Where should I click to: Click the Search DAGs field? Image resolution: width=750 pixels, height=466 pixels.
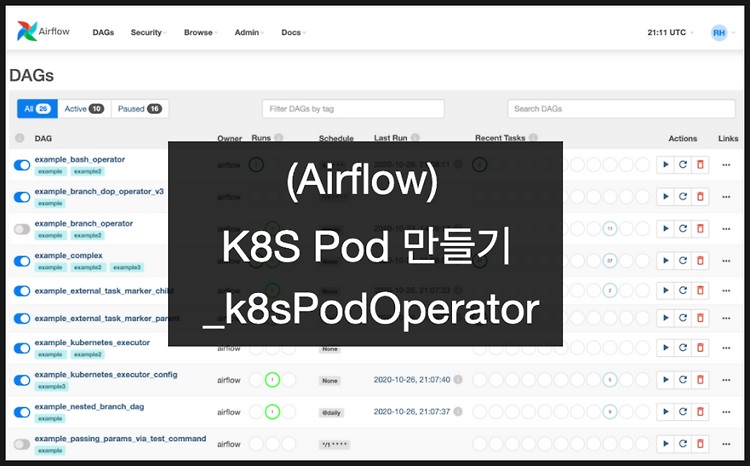[621, 109]
